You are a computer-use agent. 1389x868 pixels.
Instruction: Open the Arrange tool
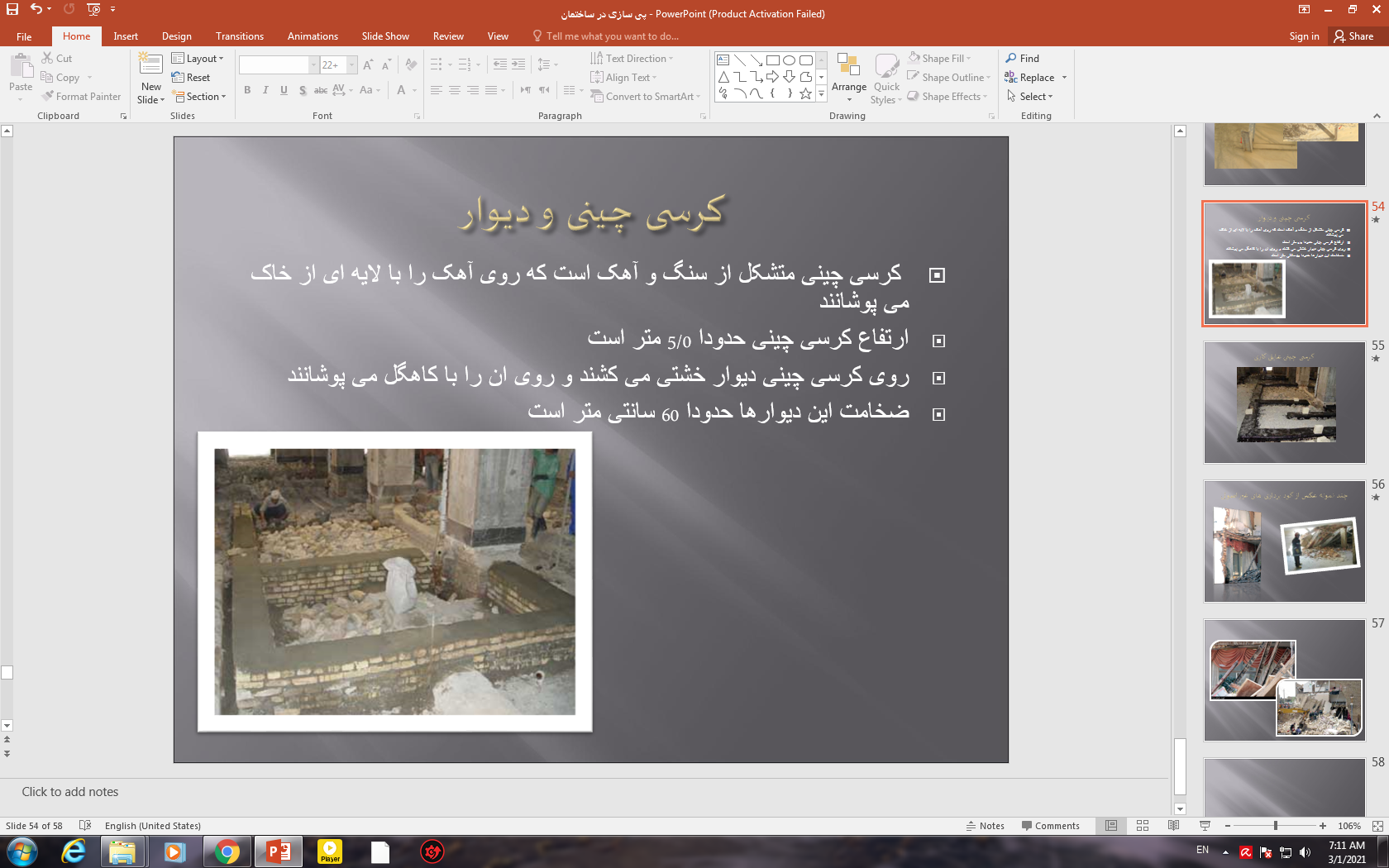click(848, 79)
